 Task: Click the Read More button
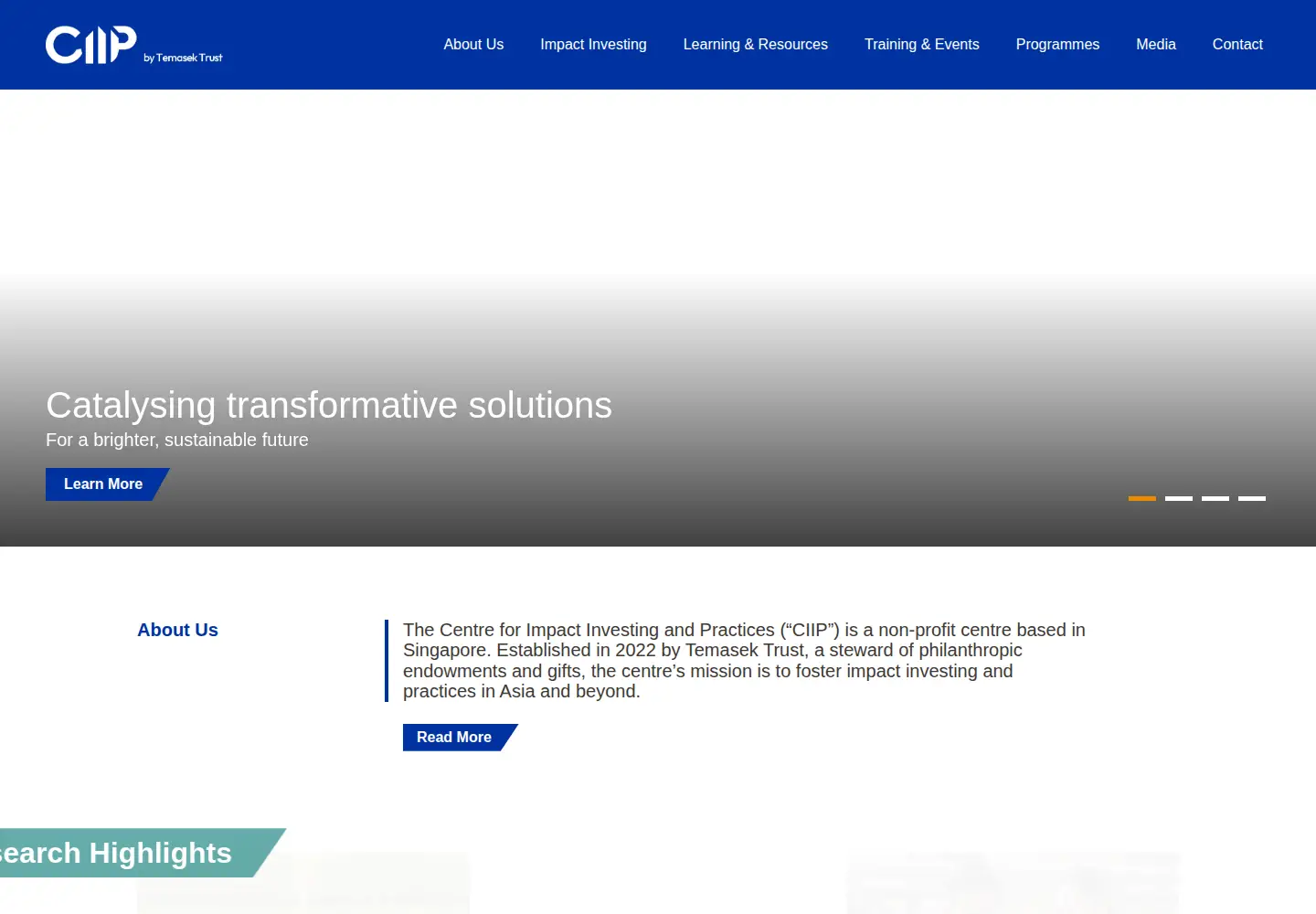point(459,738)
